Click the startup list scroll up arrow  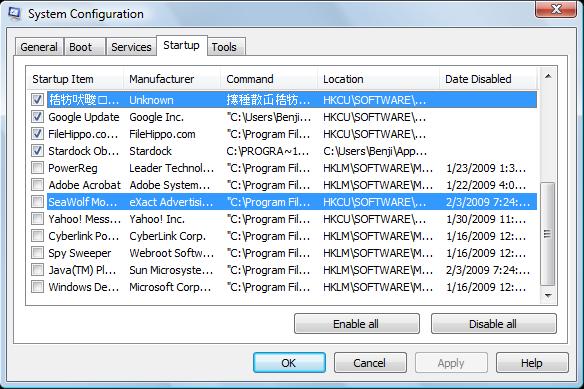click(x=548, y=76)
